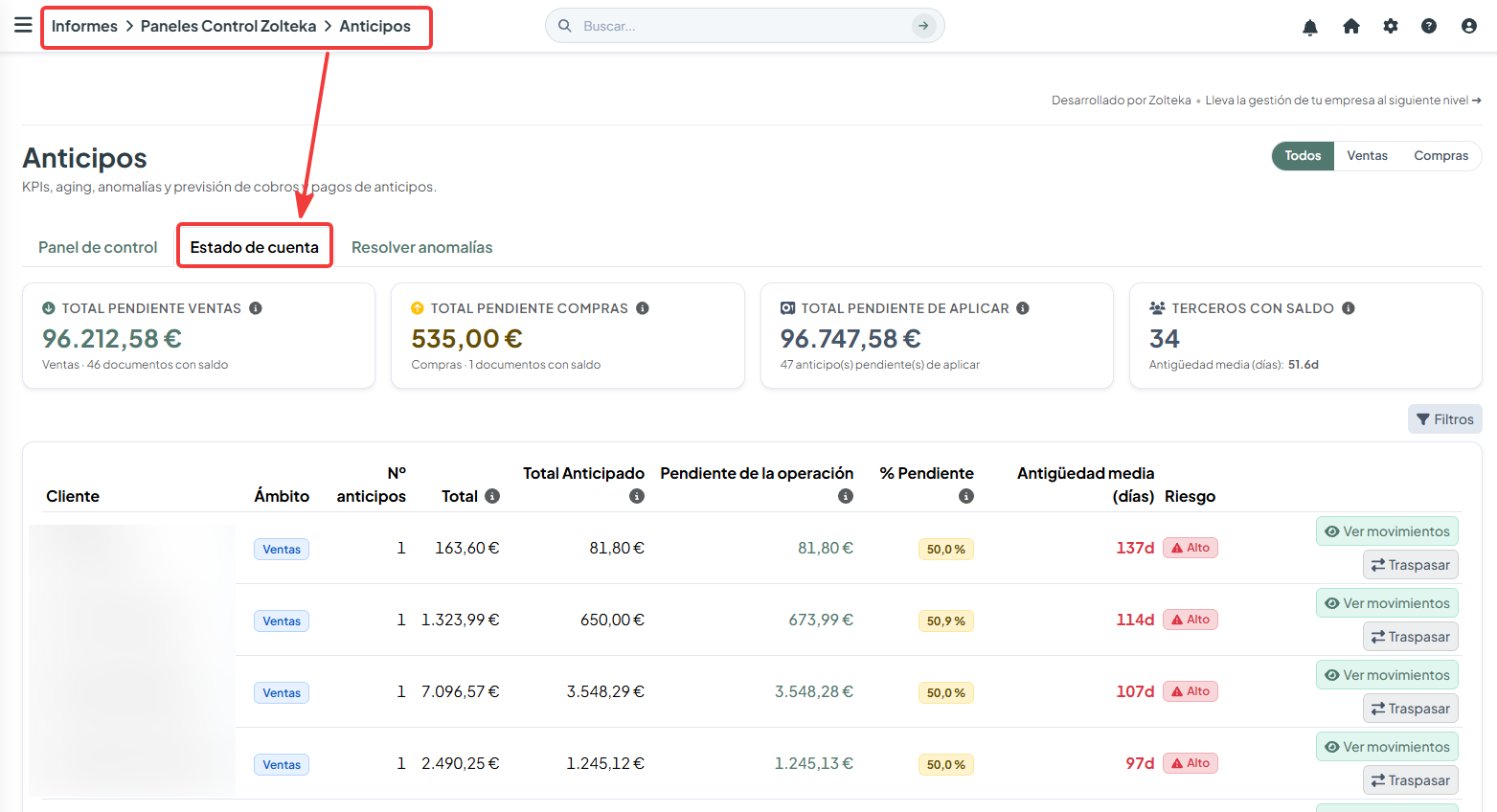View movimientos for the 2.490,25 € row
Image resolution: width=1497 pixels, height=812 pixels.
[1387, 747]
